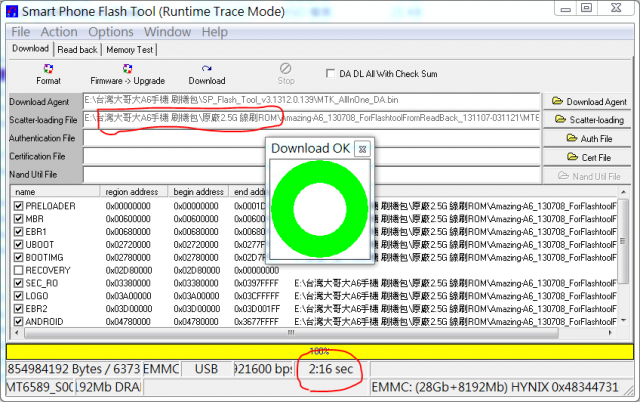The image size is (640, 402).
Task: Click the yellow 100% progress bar
Action: (x=320, y=351)
